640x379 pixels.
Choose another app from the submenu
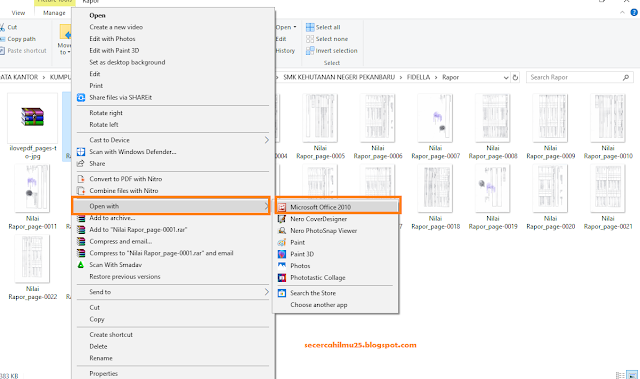pyautogui.click(x=318, y=305)
